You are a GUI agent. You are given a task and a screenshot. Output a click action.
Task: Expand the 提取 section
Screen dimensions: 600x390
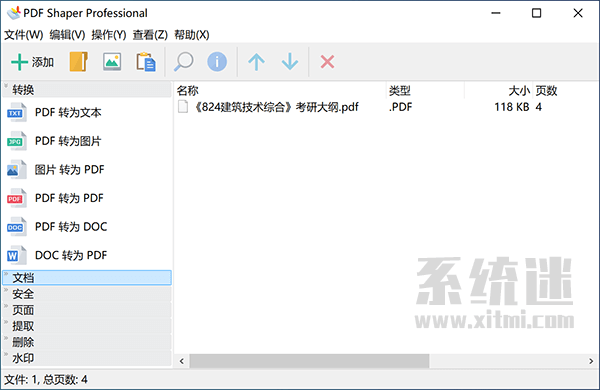click(x=87, y=326)
